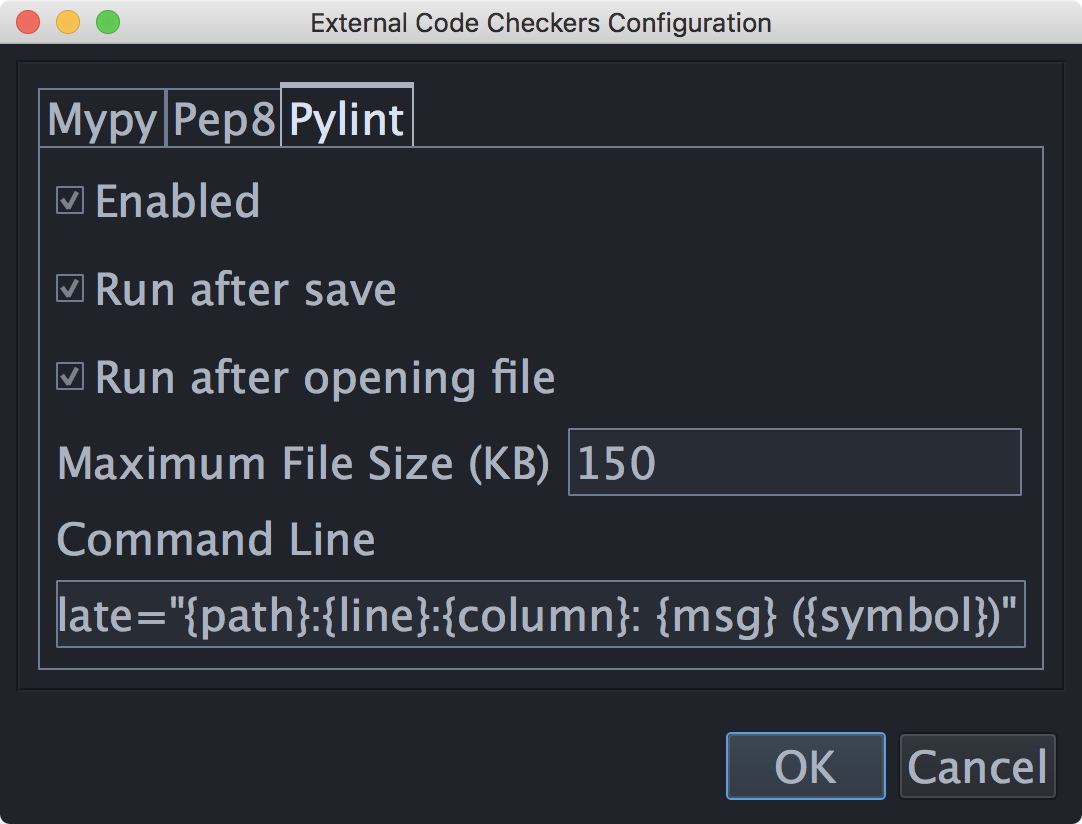Zoom the window with the green button

108,22
